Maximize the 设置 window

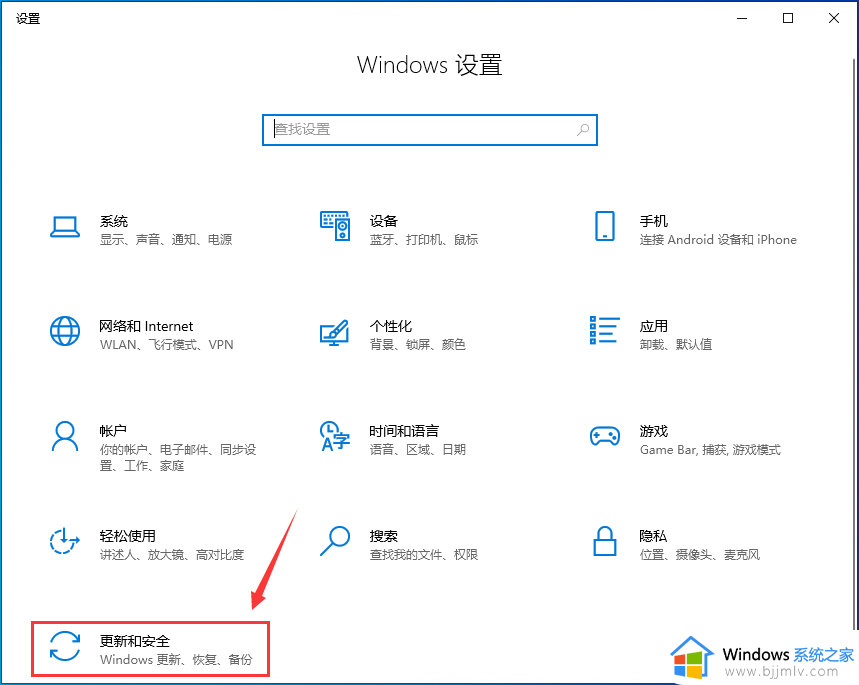click(788, 18)
